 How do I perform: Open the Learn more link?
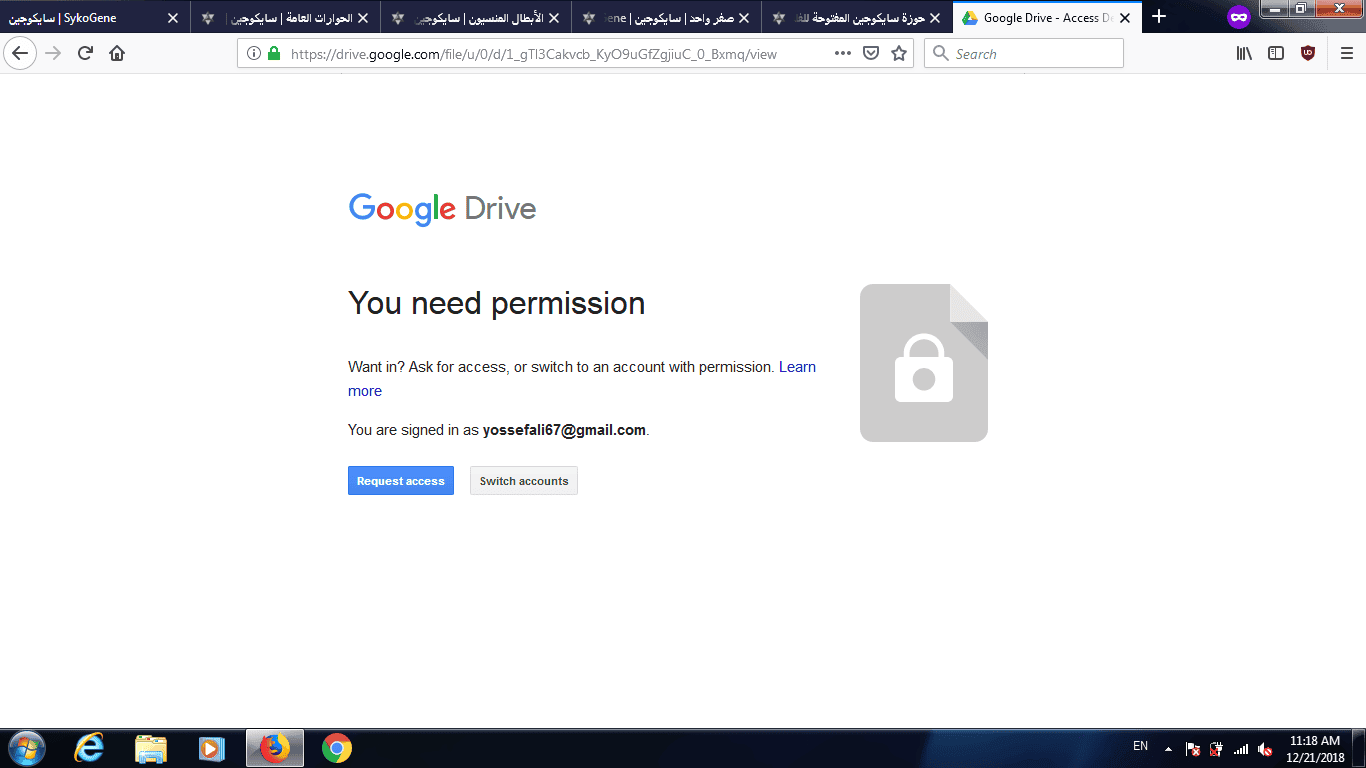(x=797, y=367)
